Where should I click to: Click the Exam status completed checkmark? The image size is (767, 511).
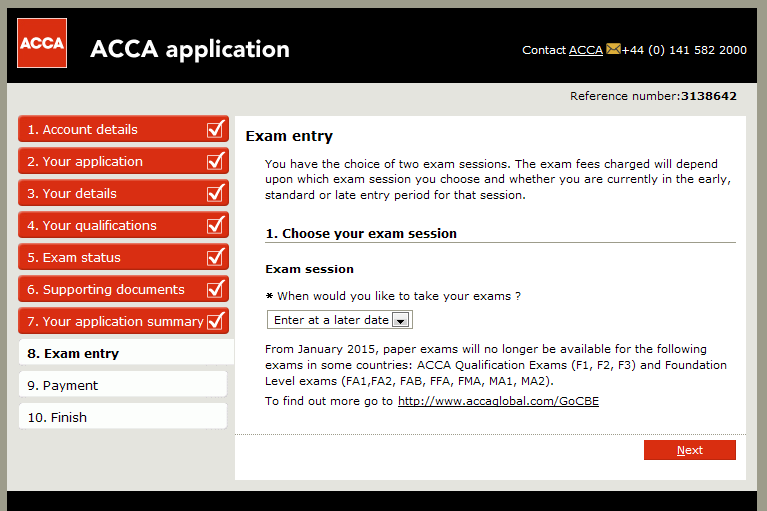[216, 257]
